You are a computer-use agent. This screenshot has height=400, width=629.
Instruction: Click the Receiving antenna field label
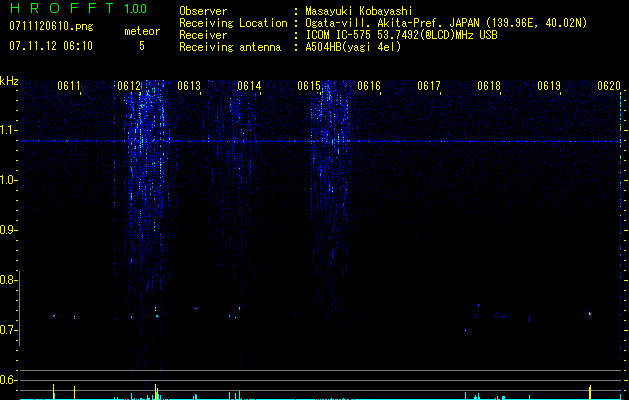pyautogui.click(x=230, y=47)
